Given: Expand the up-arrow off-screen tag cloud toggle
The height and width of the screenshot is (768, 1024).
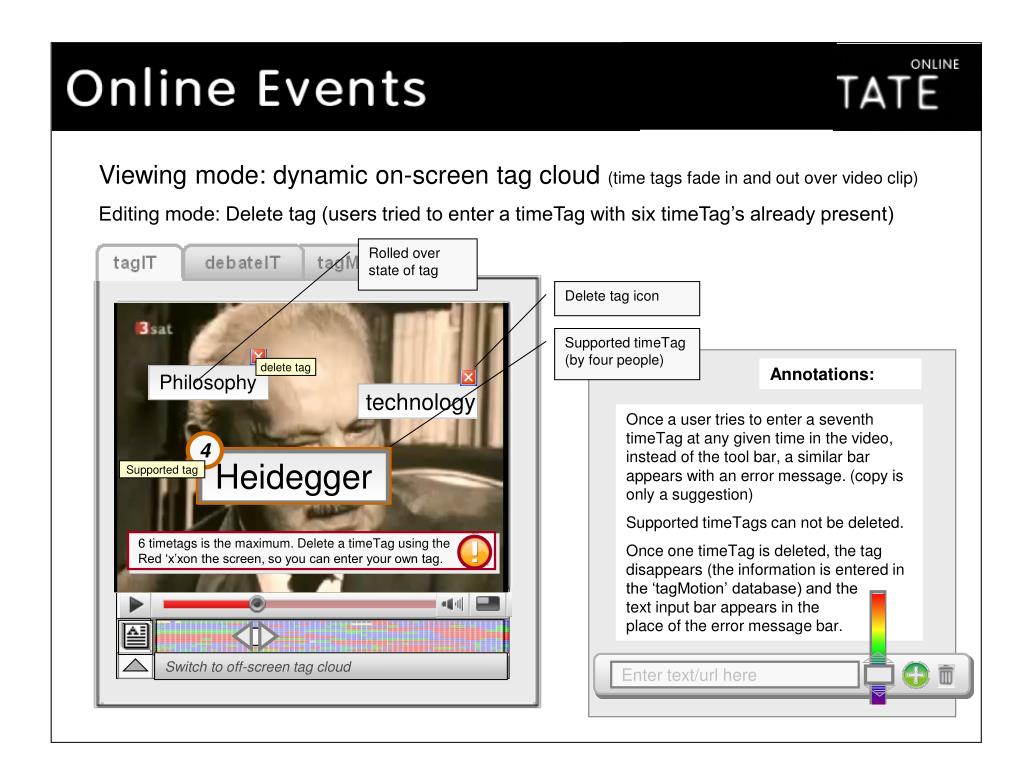Looking at the screenshot, I should click(135, 666).
